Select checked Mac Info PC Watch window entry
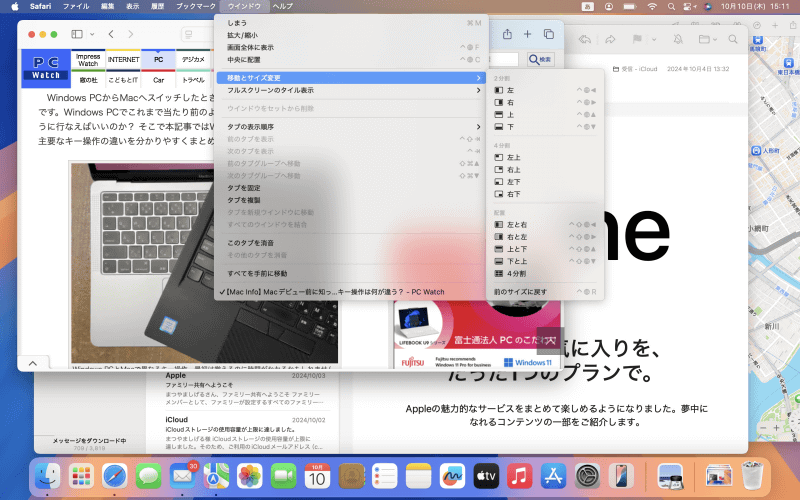The width and height of the screenshot is (800, 500). coord(351,292)
